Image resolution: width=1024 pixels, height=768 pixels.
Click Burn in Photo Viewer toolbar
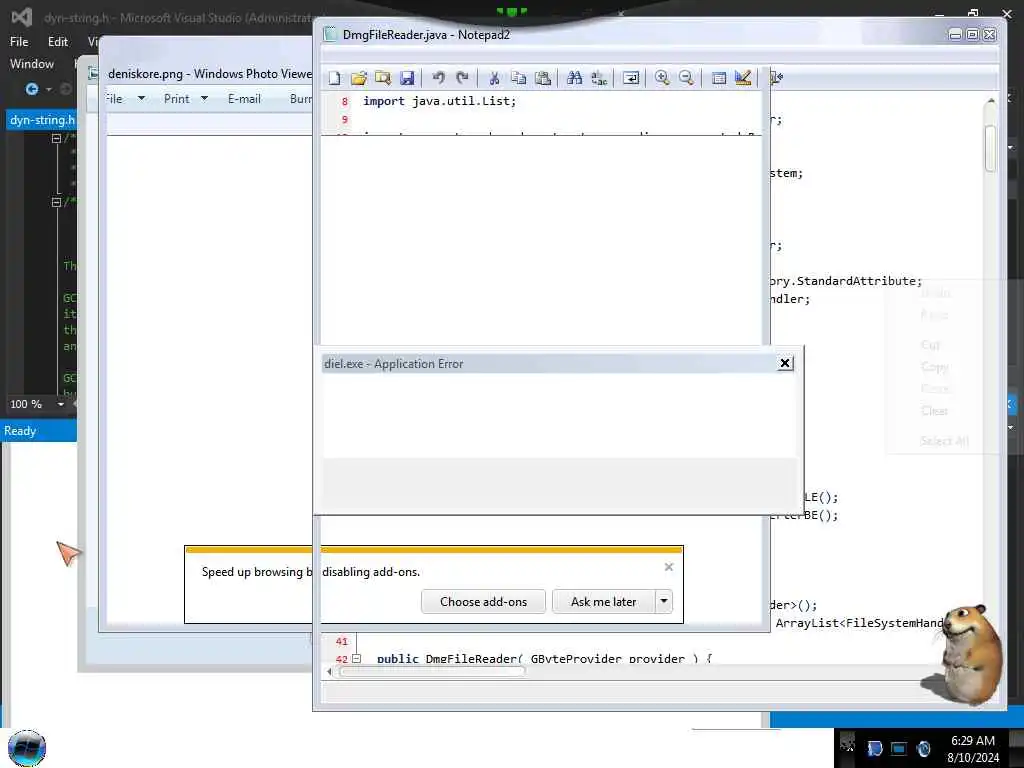click(x=300, y=99)
